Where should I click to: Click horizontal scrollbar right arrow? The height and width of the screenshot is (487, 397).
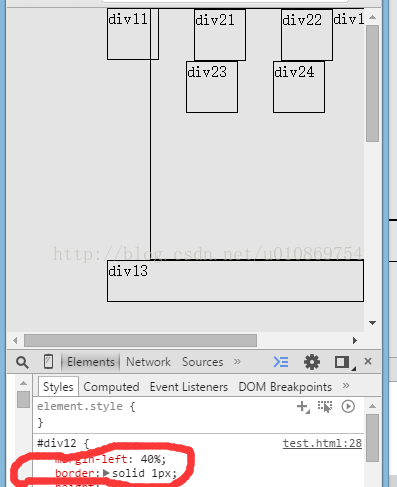(x=355, y=341)
